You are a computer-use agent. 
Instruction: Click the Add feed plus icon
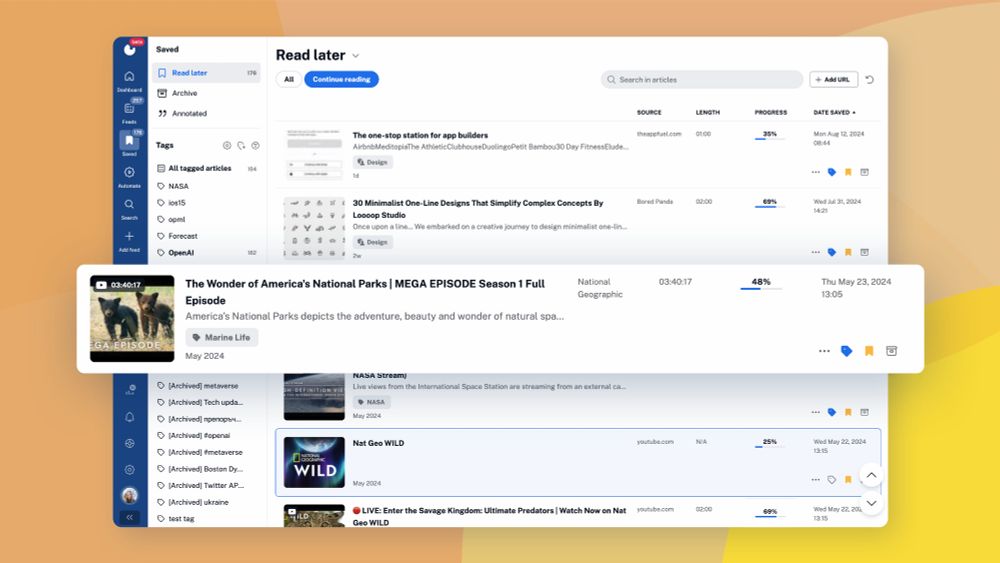coord(129,236)
